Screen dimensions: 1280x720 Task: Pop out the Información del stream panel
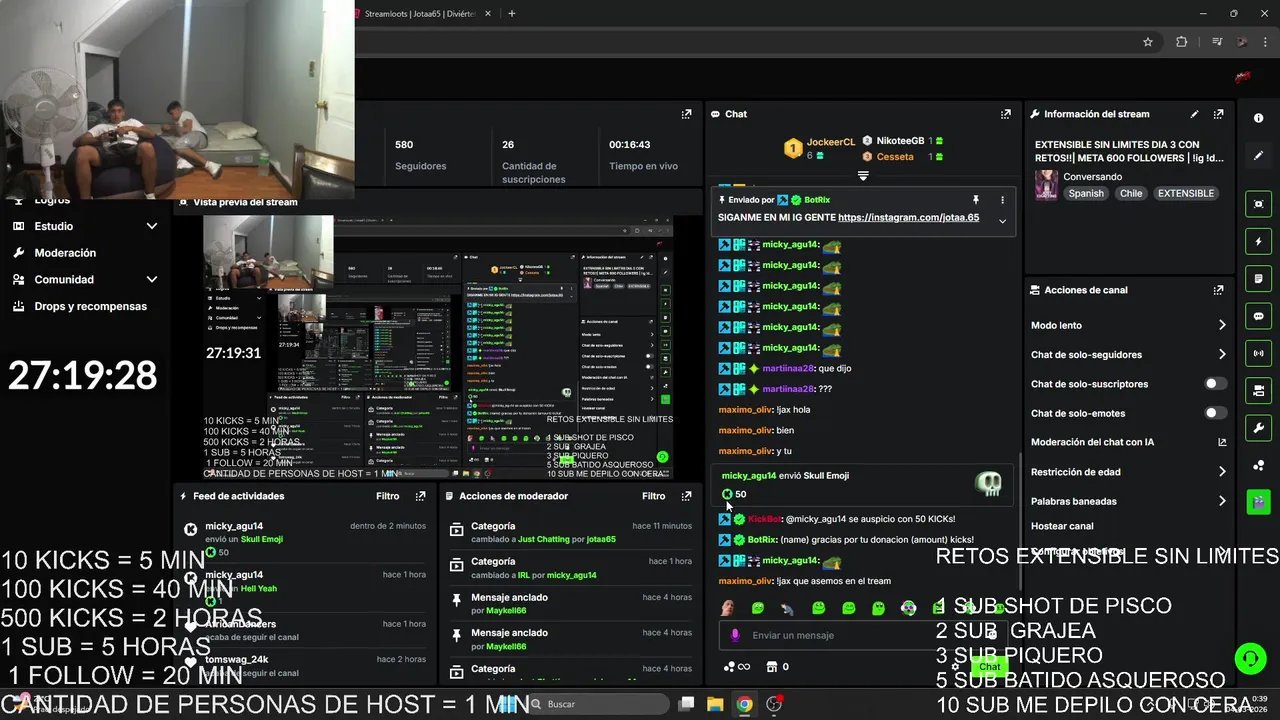[1218, 114]
